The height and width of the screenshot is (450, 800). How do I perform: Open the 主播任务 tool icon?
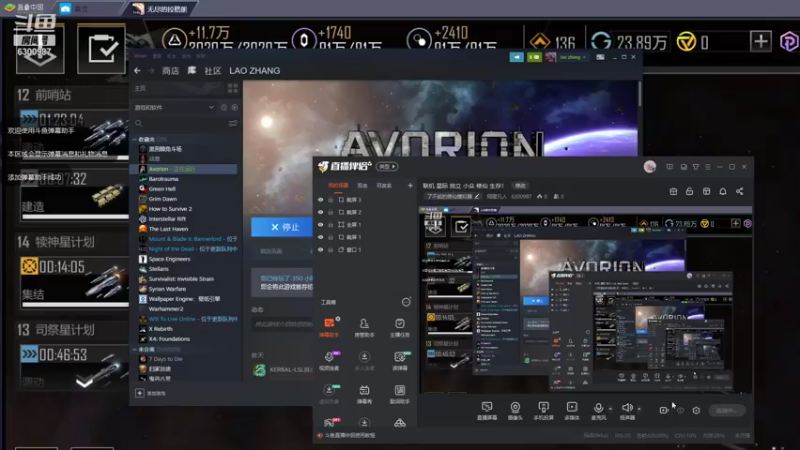point(399,327)
